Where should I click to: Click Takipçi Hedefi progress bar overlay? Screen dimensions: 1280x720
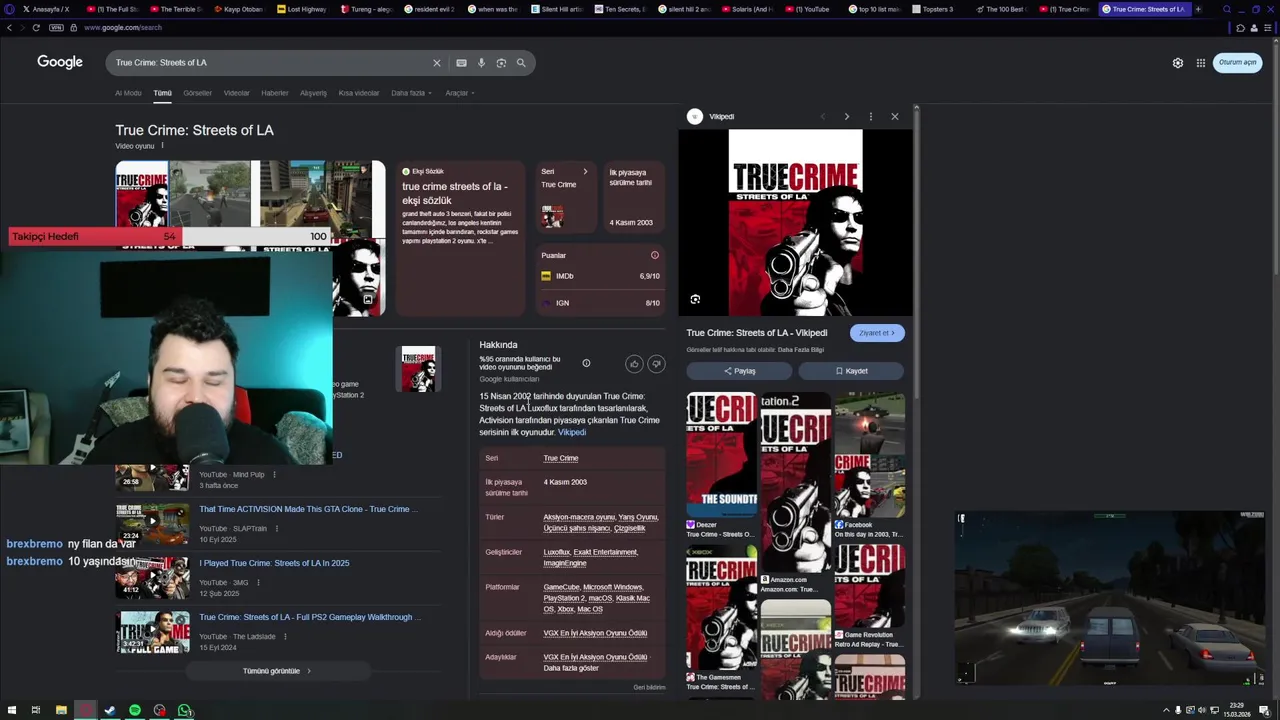[x=170, y=236]
